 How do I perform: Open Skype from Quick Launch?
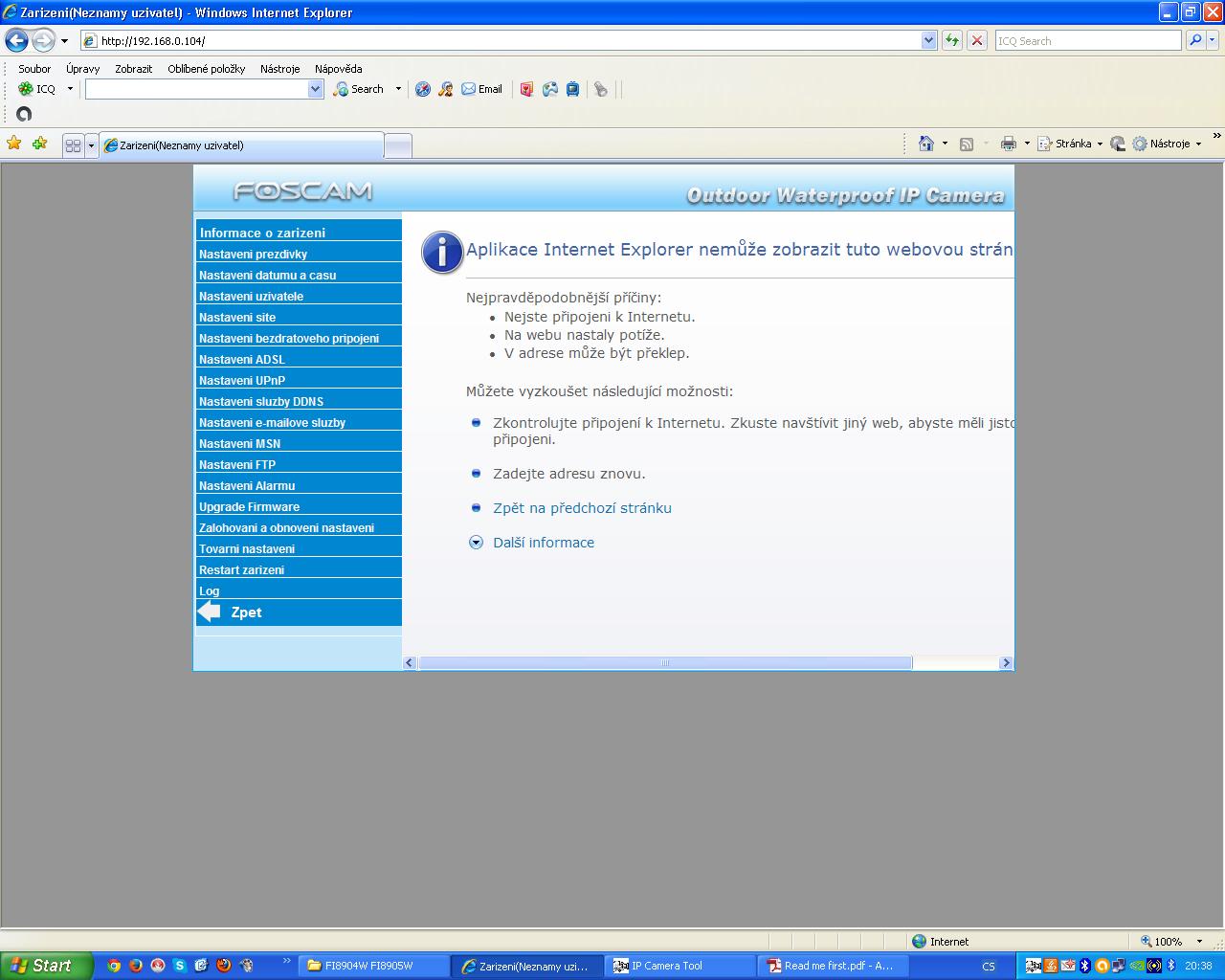point(179,966)
